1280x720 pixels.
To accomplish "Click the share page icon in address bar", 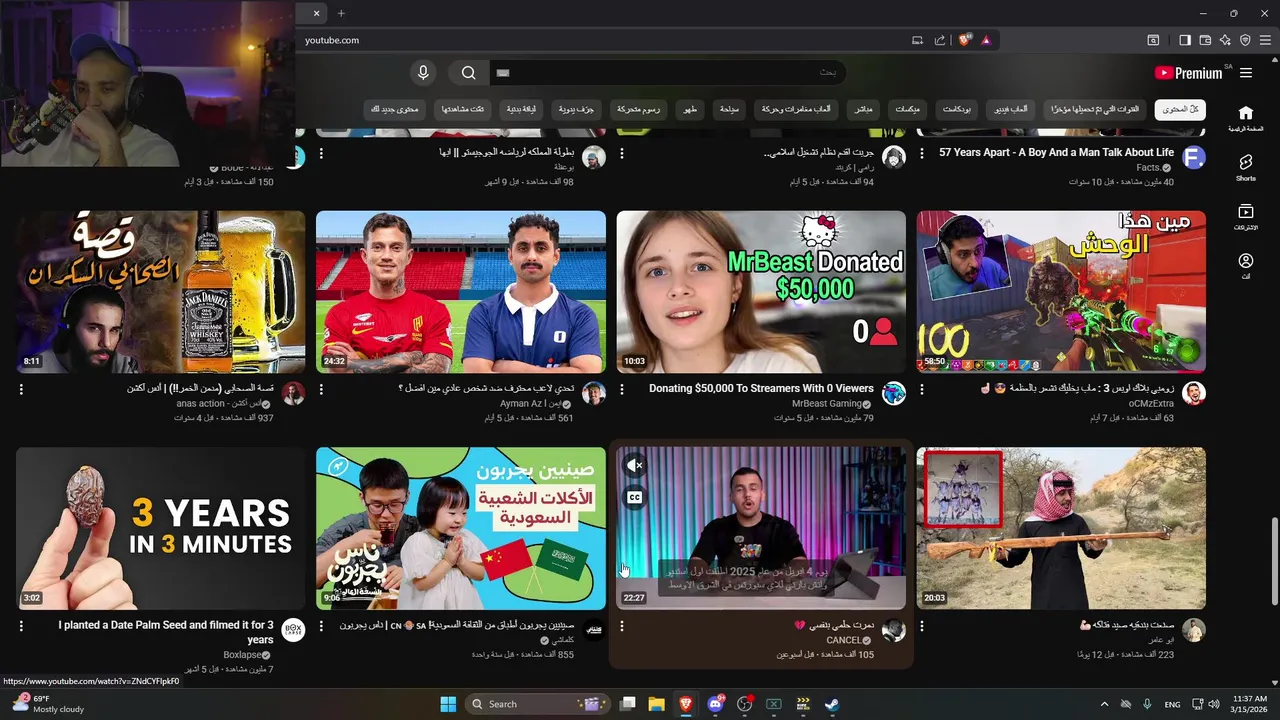I will point(940,40).
